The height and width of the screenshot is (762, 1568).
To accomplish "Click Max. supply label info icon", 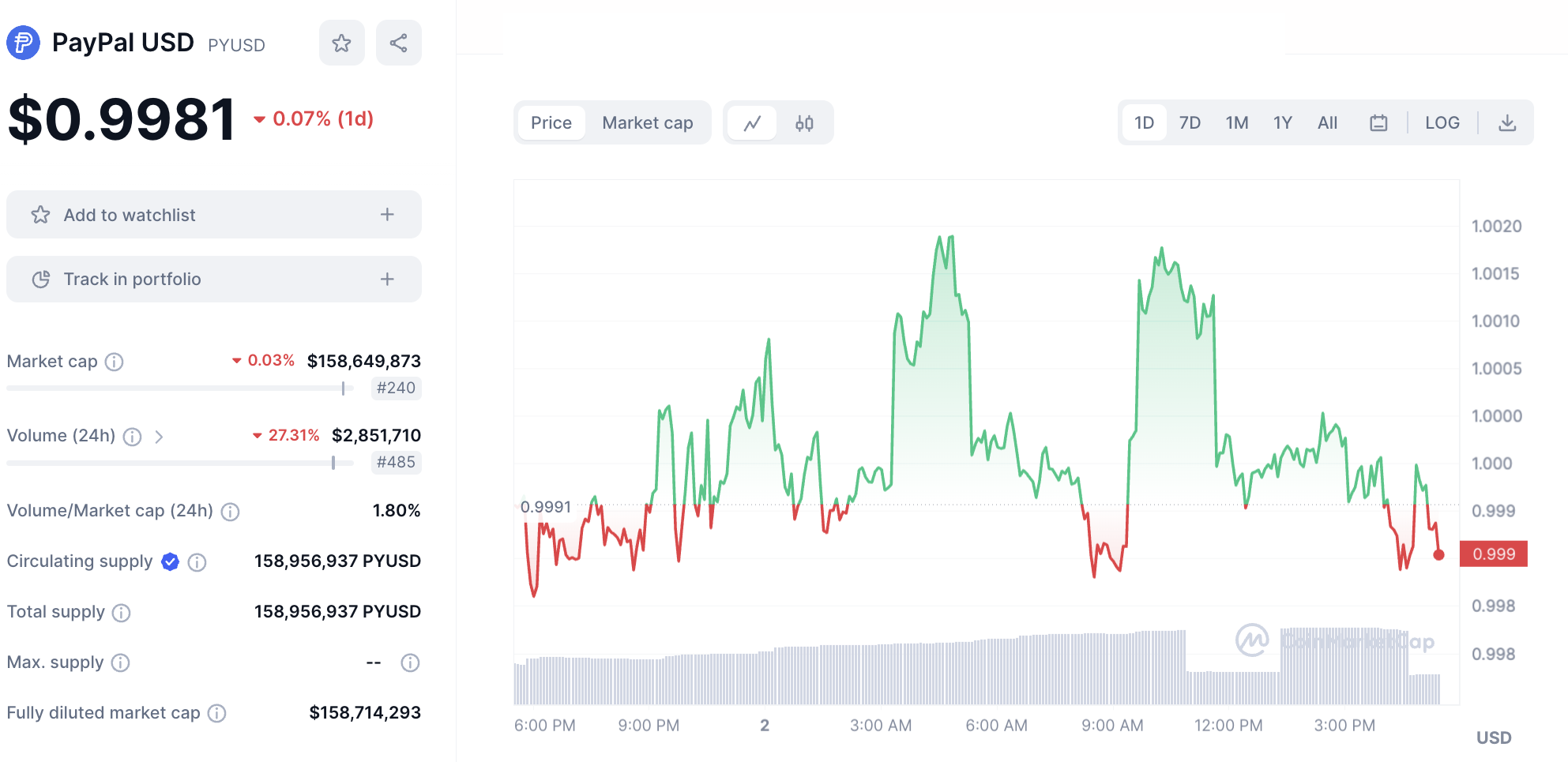I will coord(120,663).
